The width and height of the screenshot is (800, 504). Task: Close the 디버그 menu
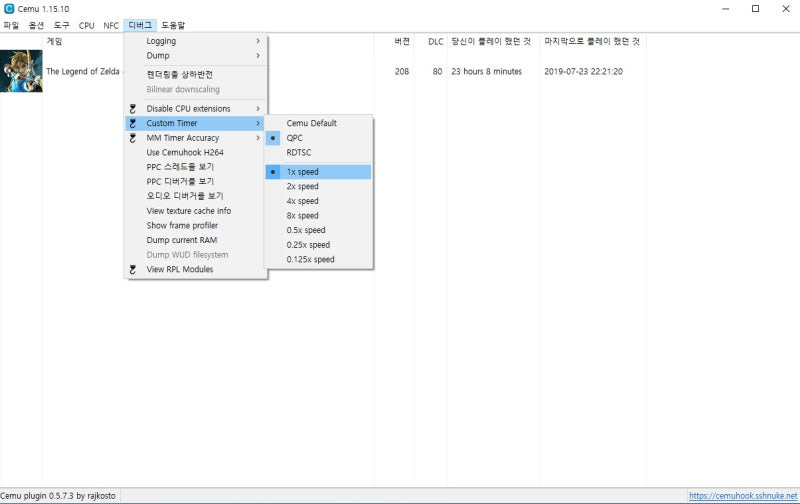140,25
